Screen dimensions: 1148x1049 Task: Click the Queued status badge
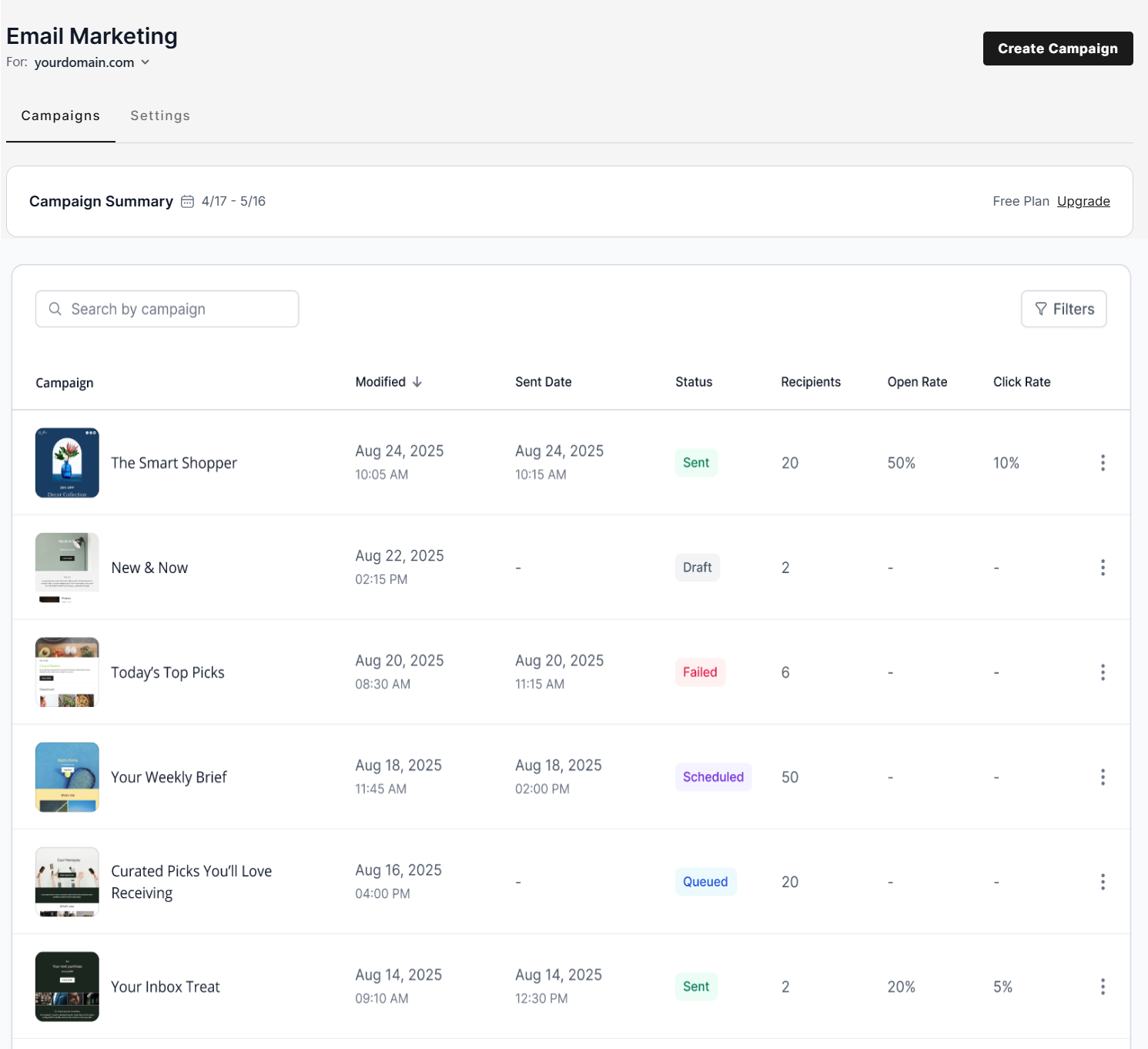click(705, 882)
